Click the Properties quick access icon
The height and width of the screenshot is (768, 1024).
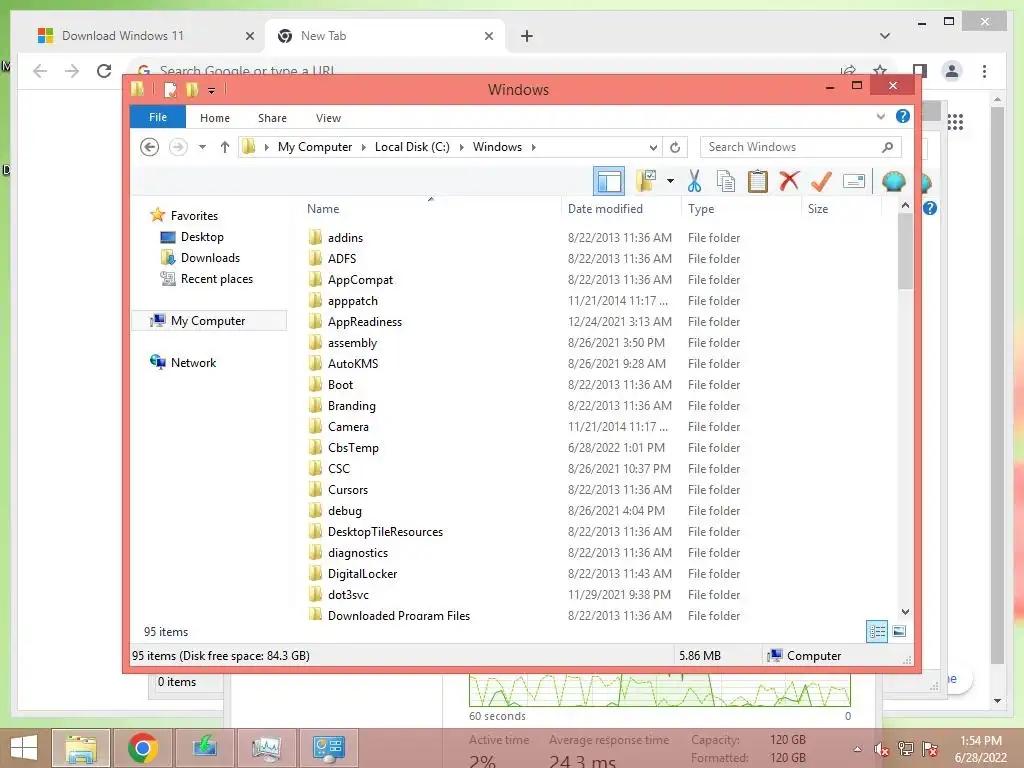coord(170,89)
